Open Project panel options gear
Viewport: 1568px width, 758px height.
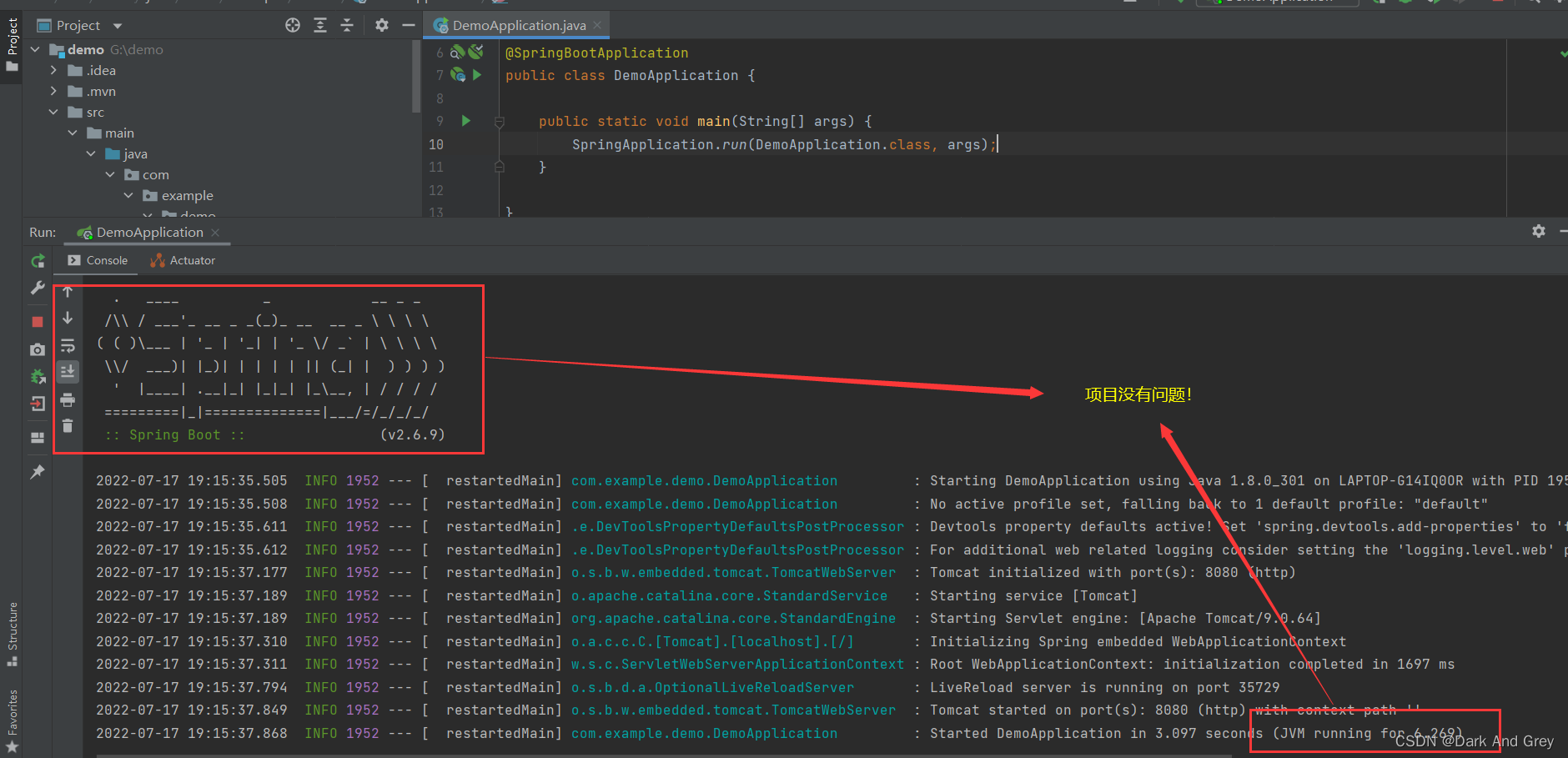pos(382,25)
